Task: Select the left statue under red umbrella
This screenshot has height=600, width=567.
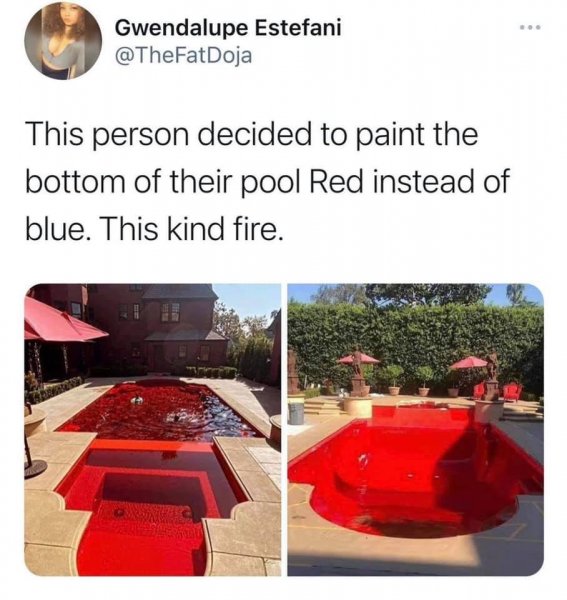Action: (x=358, y=372)
